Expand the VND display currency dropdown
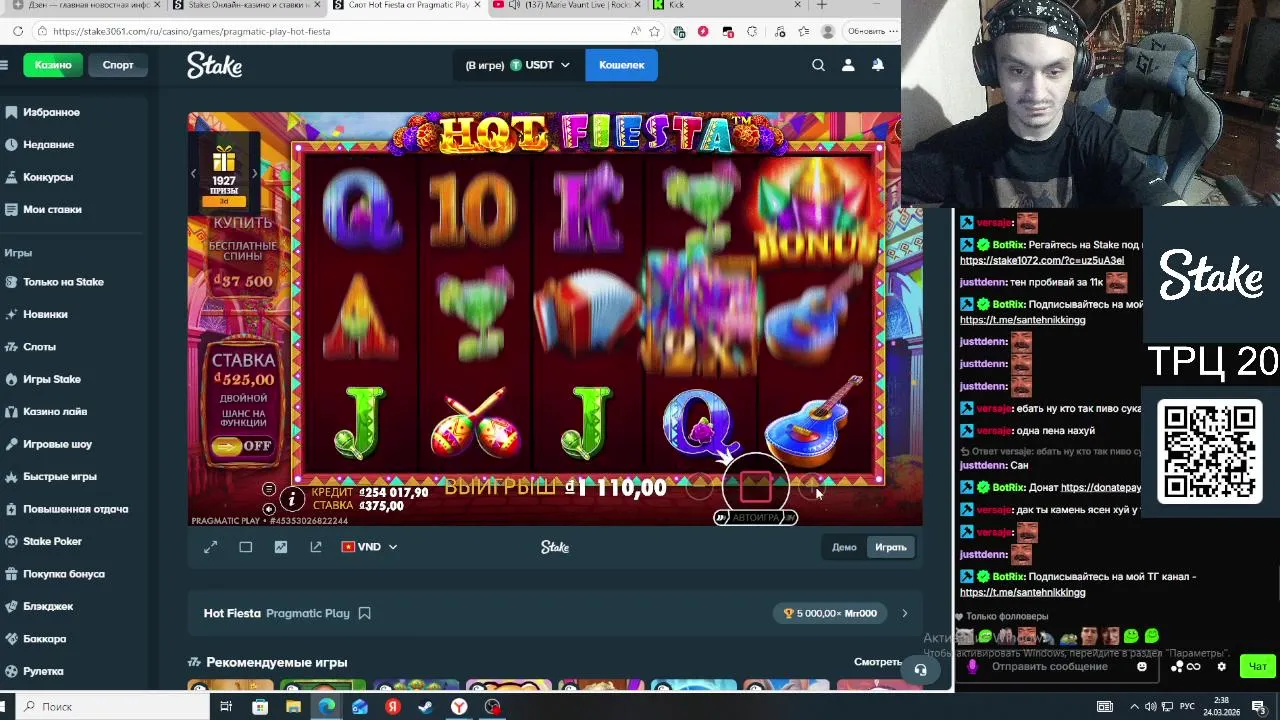This screenshot has width=1280, height=720. click(x=370, y=547)
